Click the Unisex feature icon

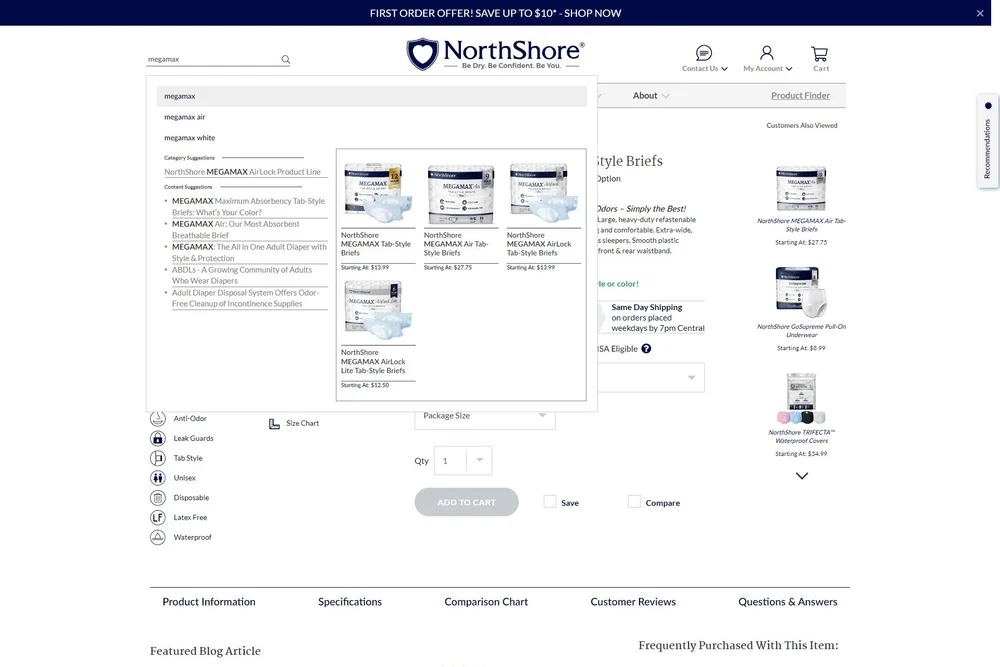point(158,478)
